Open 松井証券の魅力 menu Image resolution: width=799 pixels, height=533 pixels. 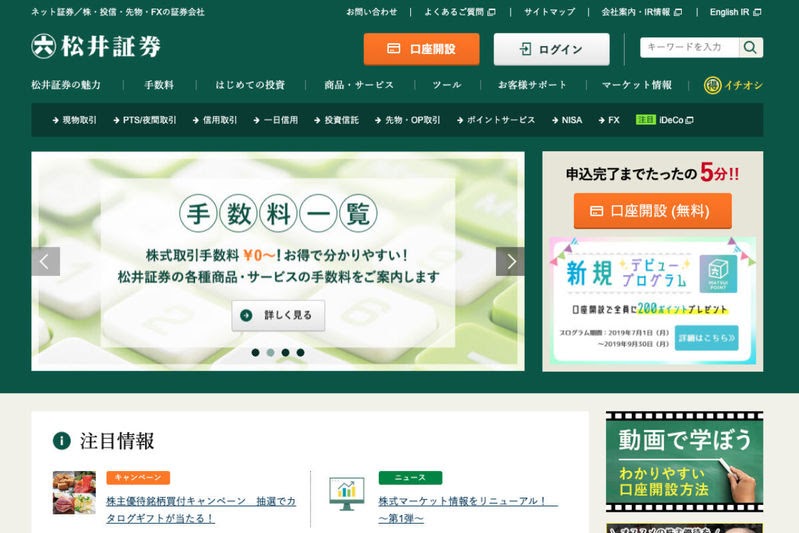click(66, 85)
